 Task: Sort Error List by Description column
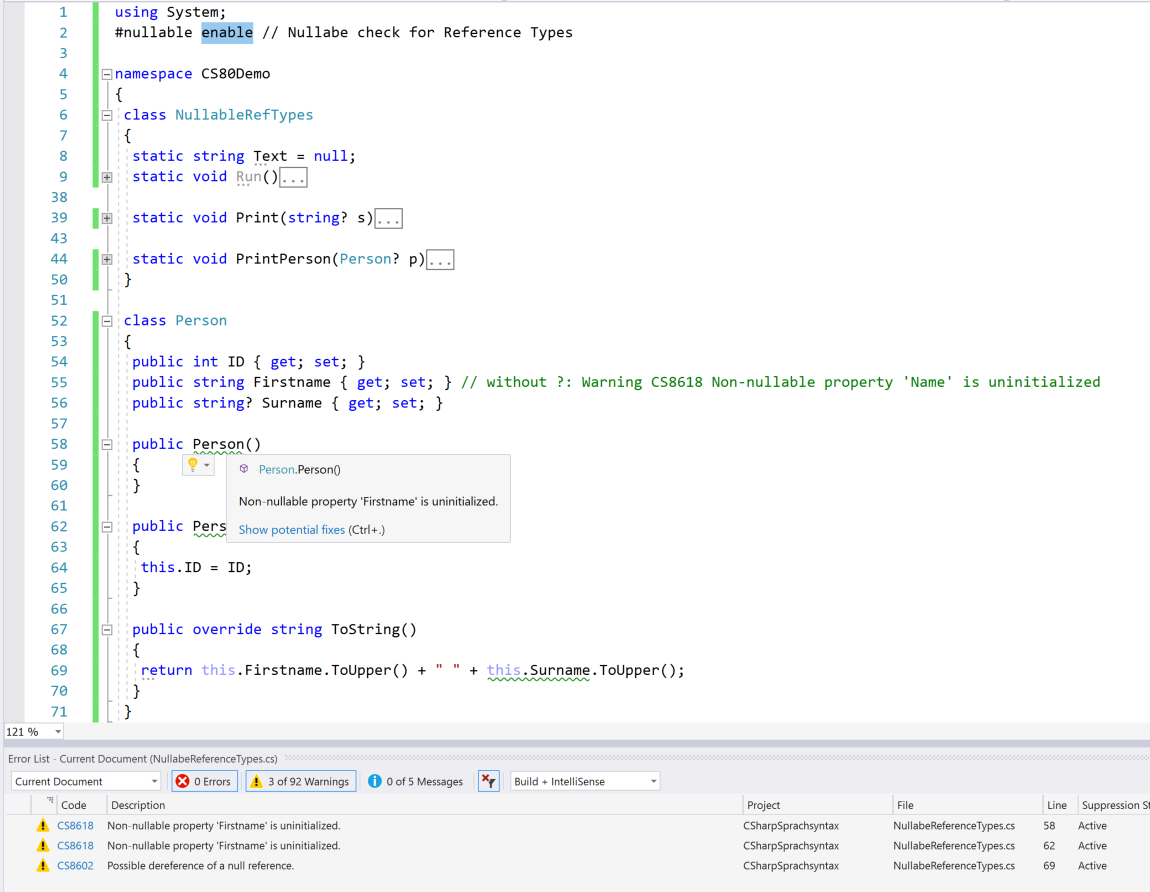tap(138, 805)
